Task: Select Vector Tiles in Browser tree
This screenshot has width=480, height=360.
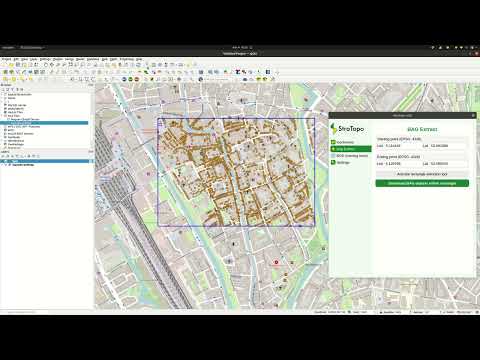Action: pyautogui.click(x=15, y=112)
